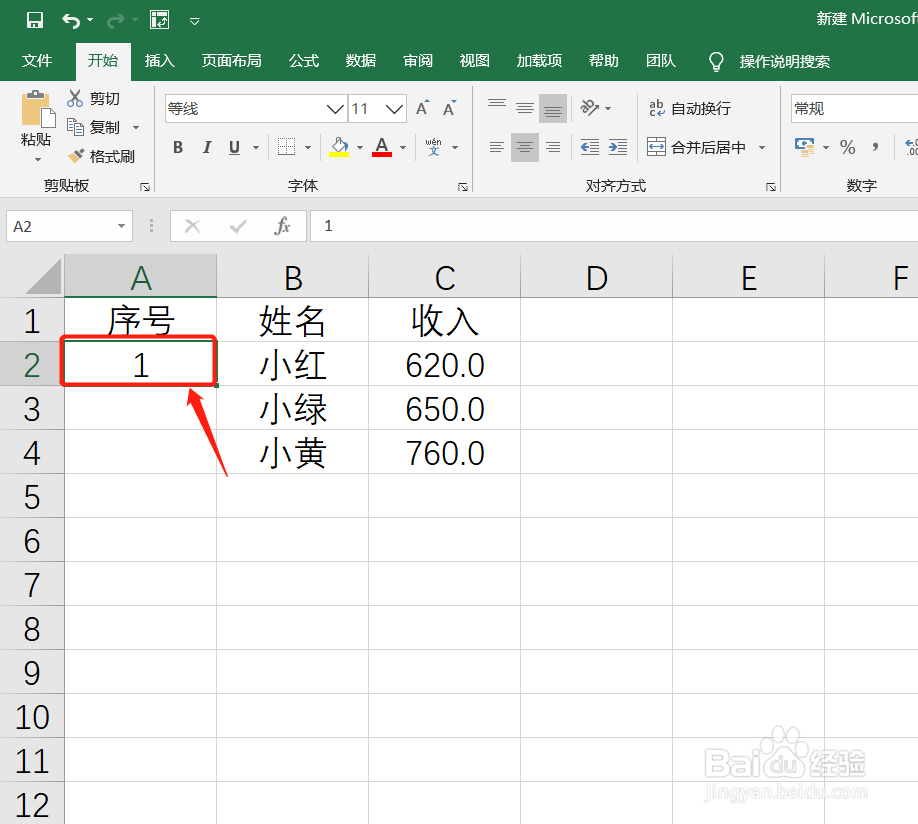
Task: Open the 对齐方式 alignment dialog launcher
Action: (770, 187)
